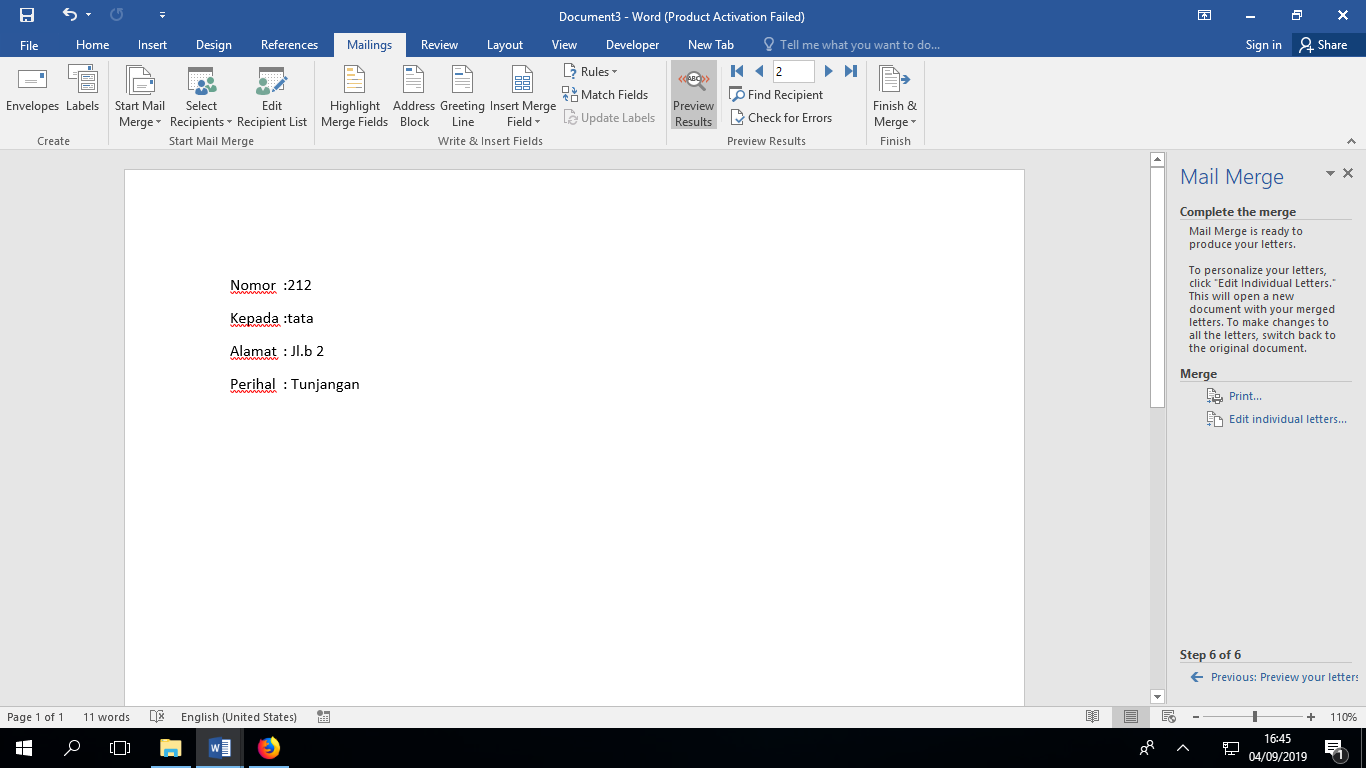The width and height of the screenshot is (1366, 768).
Task: Click Highlight Merge Fields icon
Action: [354, 96]
